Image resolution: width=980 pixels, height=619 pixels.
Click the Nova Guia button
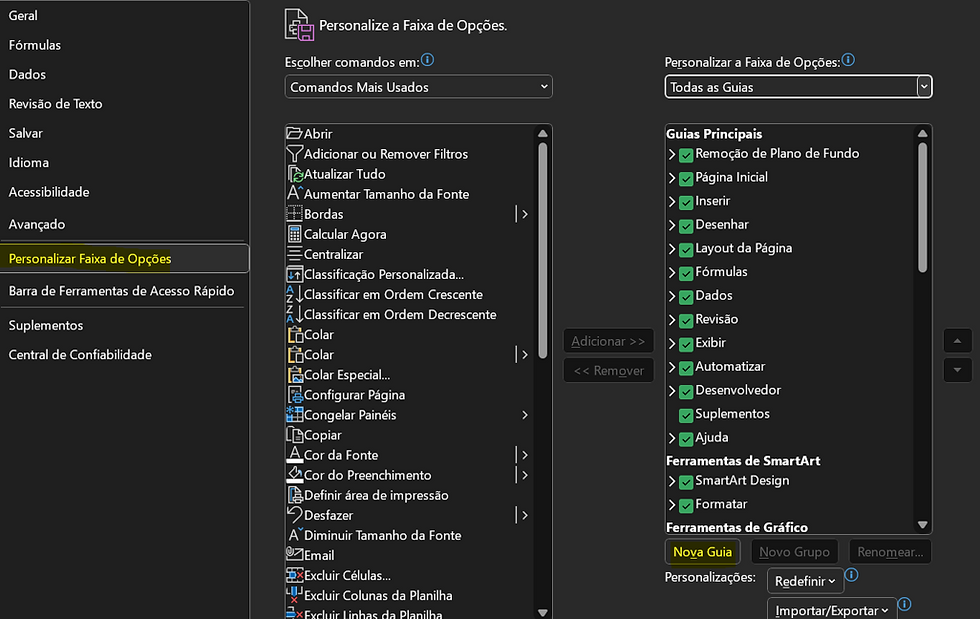702,552
